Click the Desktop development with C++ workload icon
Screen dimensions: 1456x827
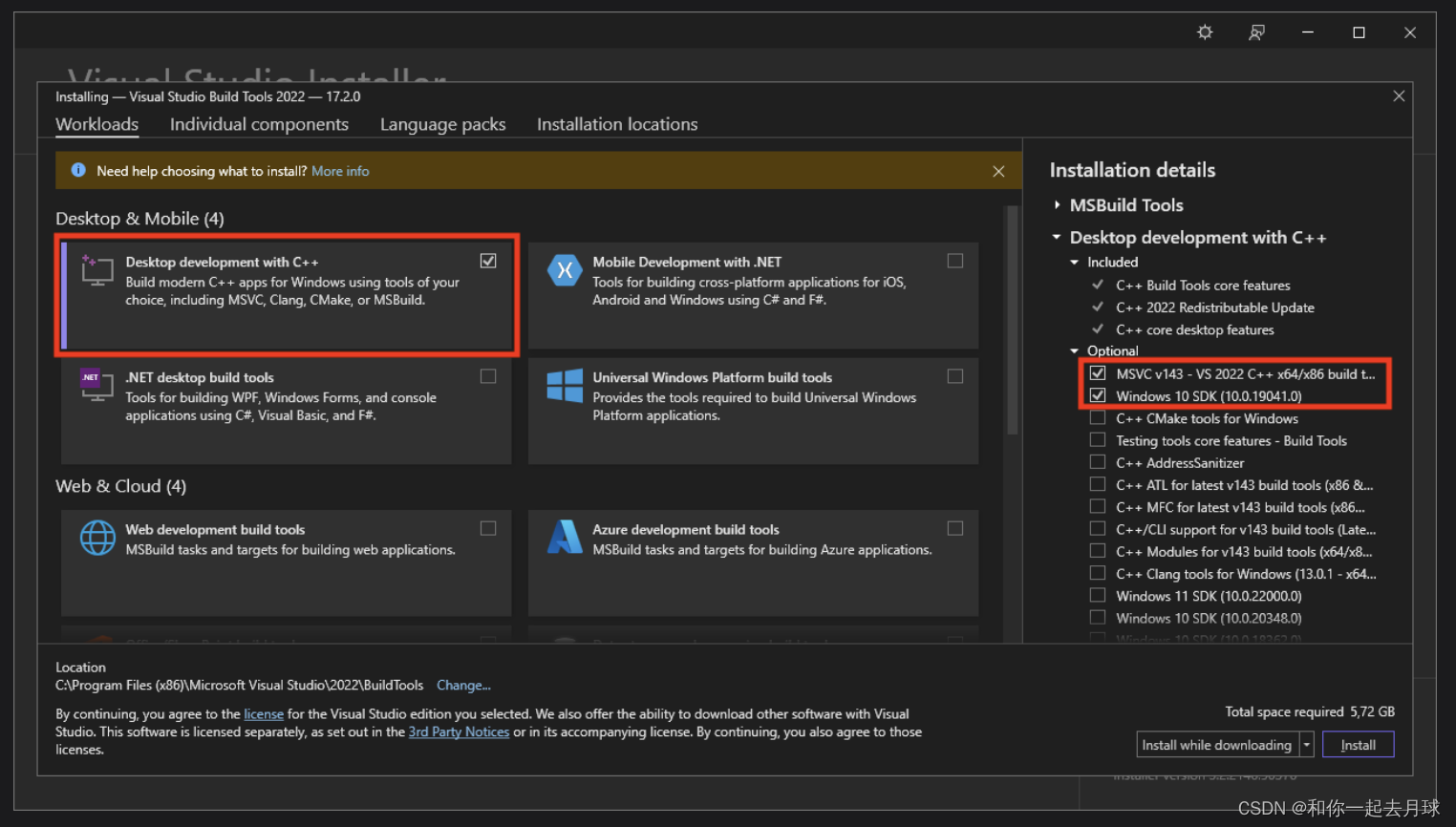pyautogui.click(x=96, y=270)
